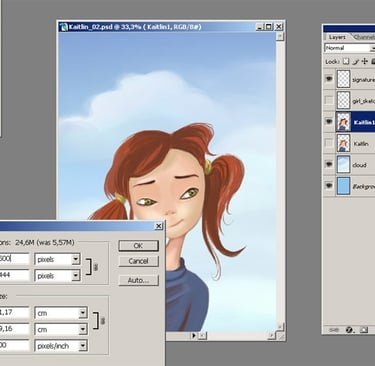Open the pixel width units dropdown
This screenshot has height=366, width=375.
point(76,259)
